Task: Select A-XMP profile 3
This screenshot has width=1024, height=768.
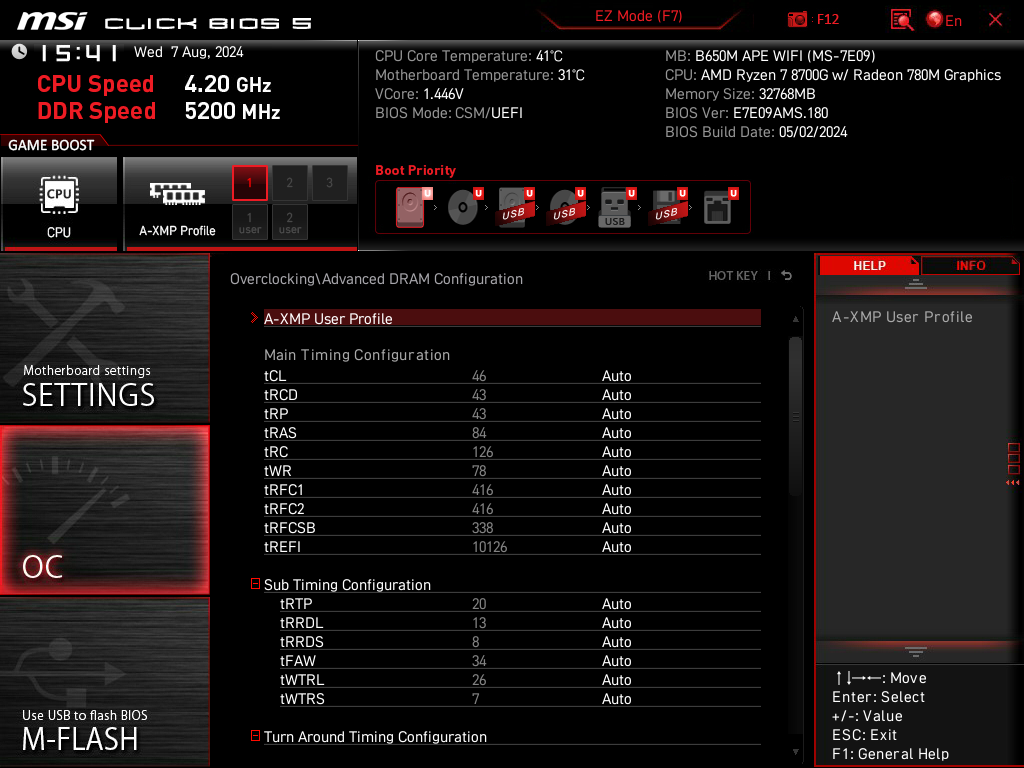Action: coord(329,182)
